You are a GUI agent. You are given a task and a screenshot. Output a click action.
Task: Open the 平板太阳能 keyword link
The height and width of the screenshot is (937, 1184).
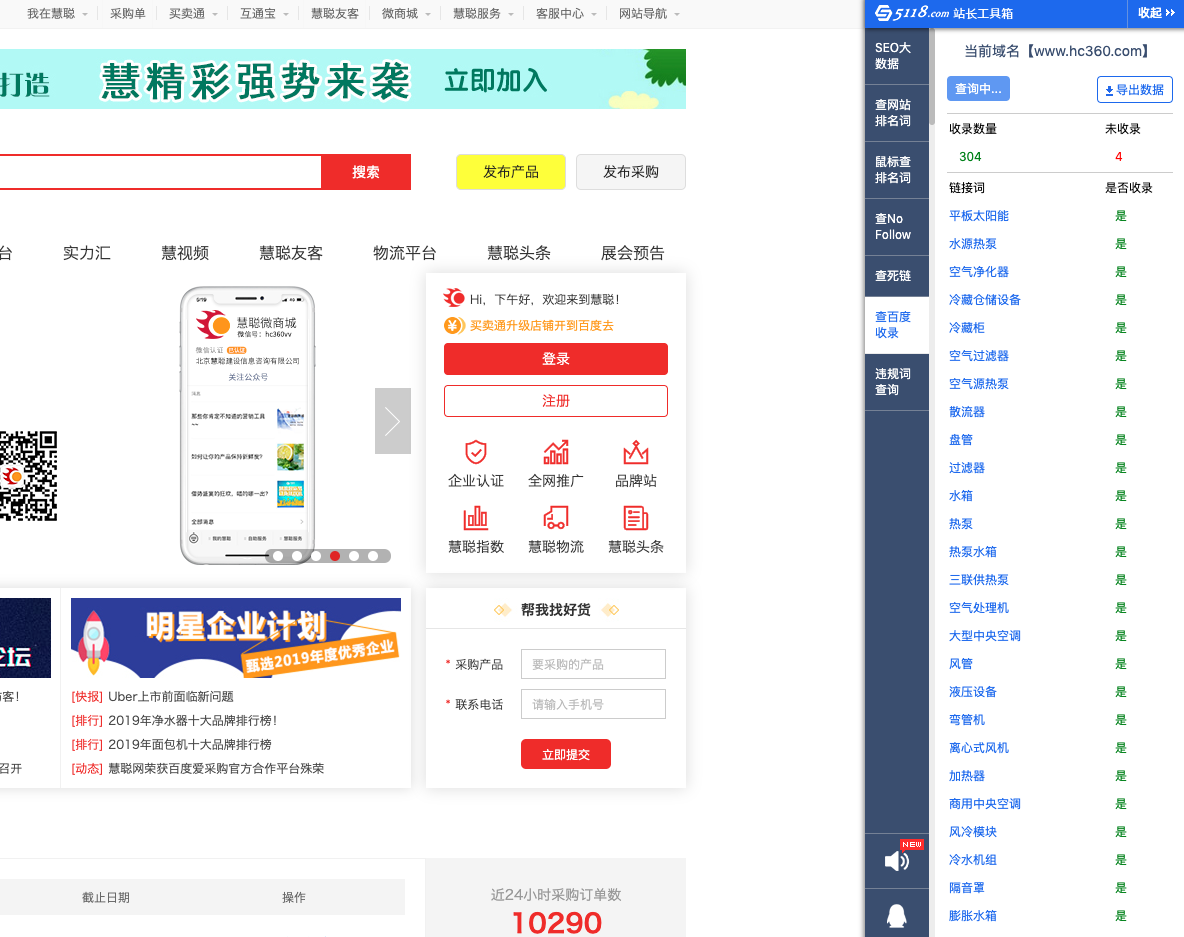979,216
